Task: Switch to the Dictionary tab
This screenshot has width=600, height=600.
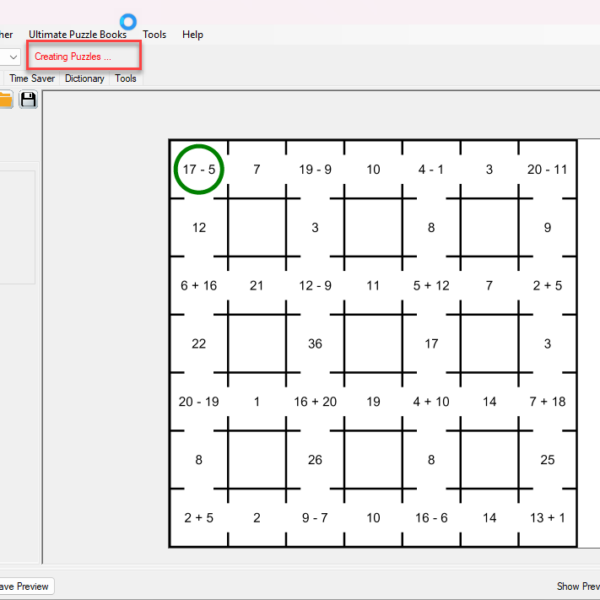Action: [x=84, y=78]
